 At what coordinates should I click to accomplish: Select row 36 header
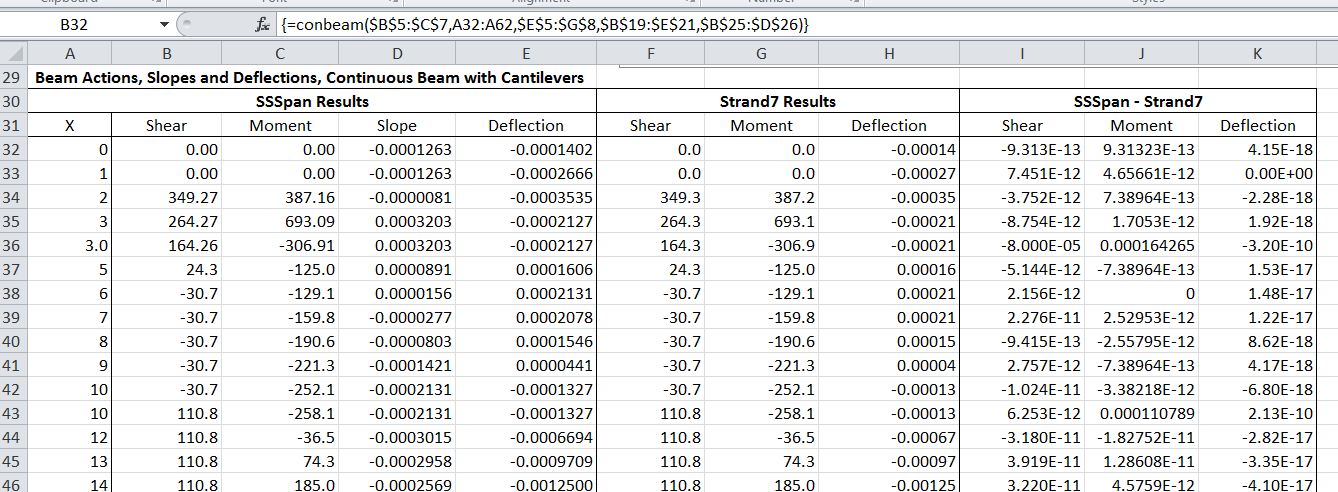(x=13, y=246)
